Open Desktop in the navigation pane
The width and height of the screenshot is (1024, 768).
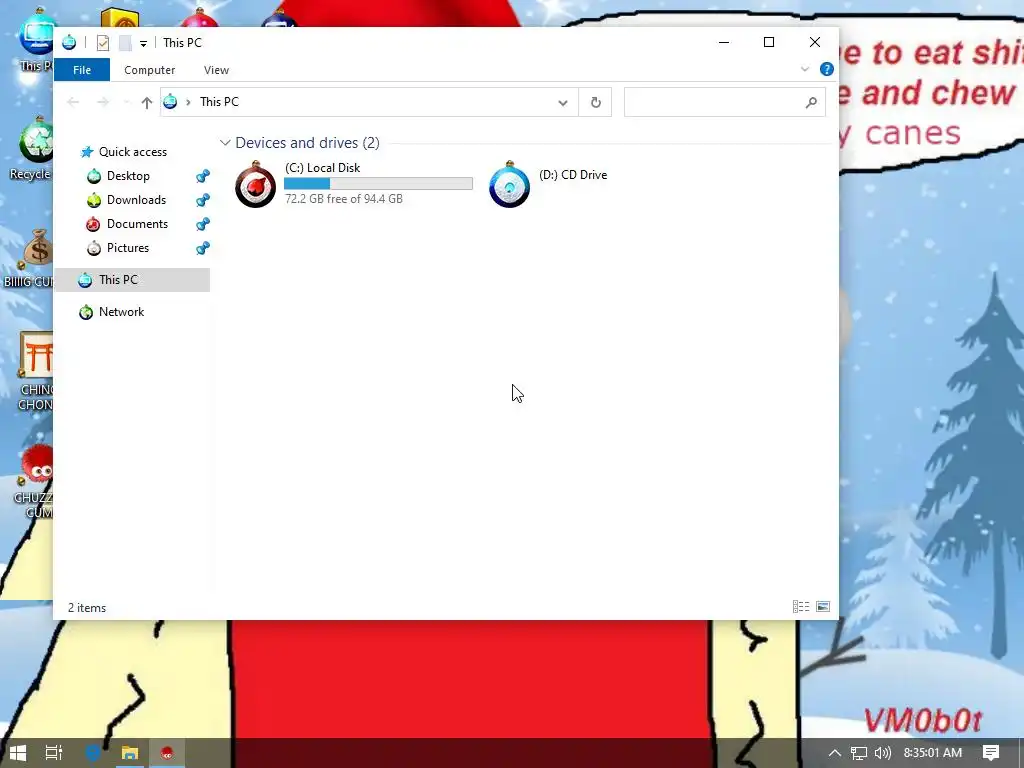click(x=128, y=176)
